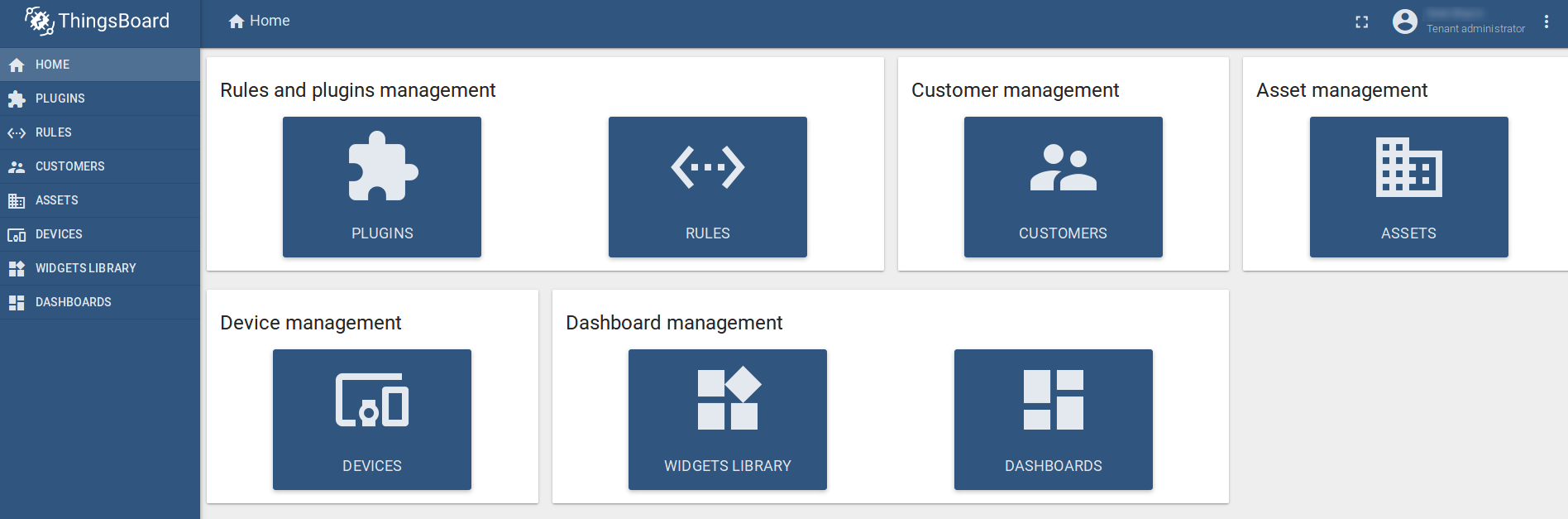1568x519 pixels.
Task: Select Devices in the left sidebar
Action: coord(59,234)
